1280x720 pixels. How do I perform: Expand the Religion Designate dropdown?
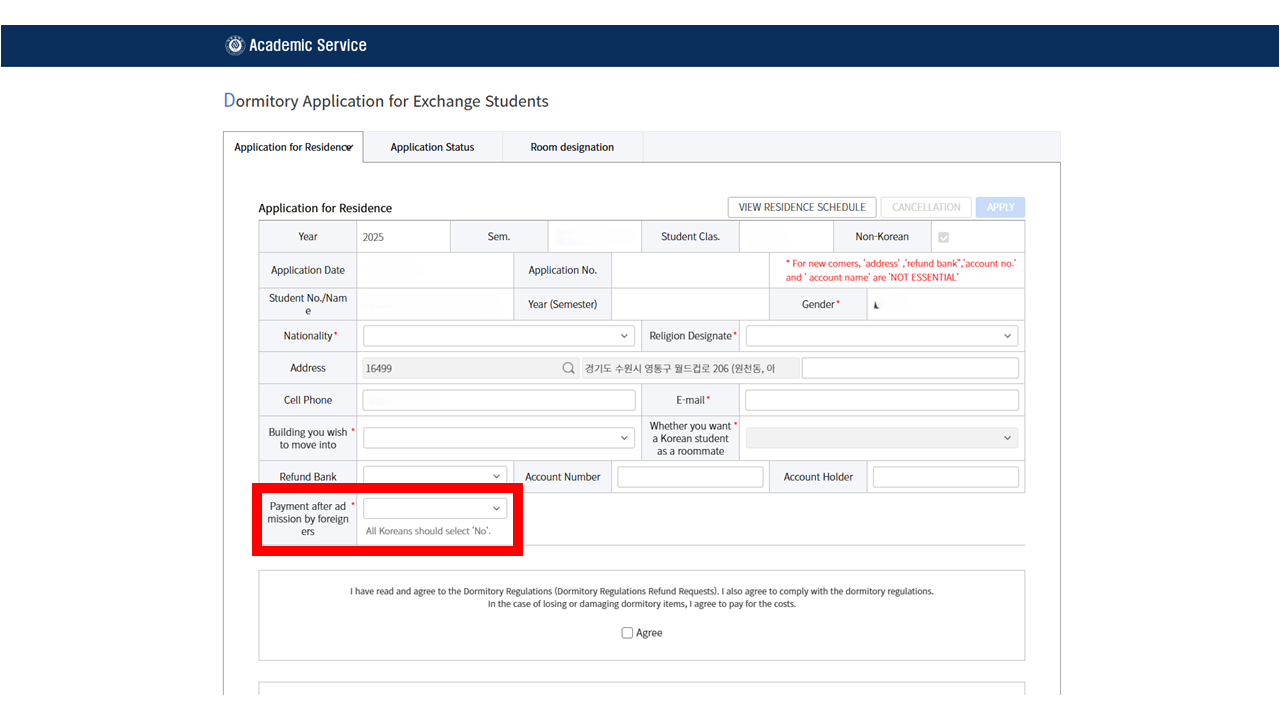pyautogui.click(x=881, y=336)
